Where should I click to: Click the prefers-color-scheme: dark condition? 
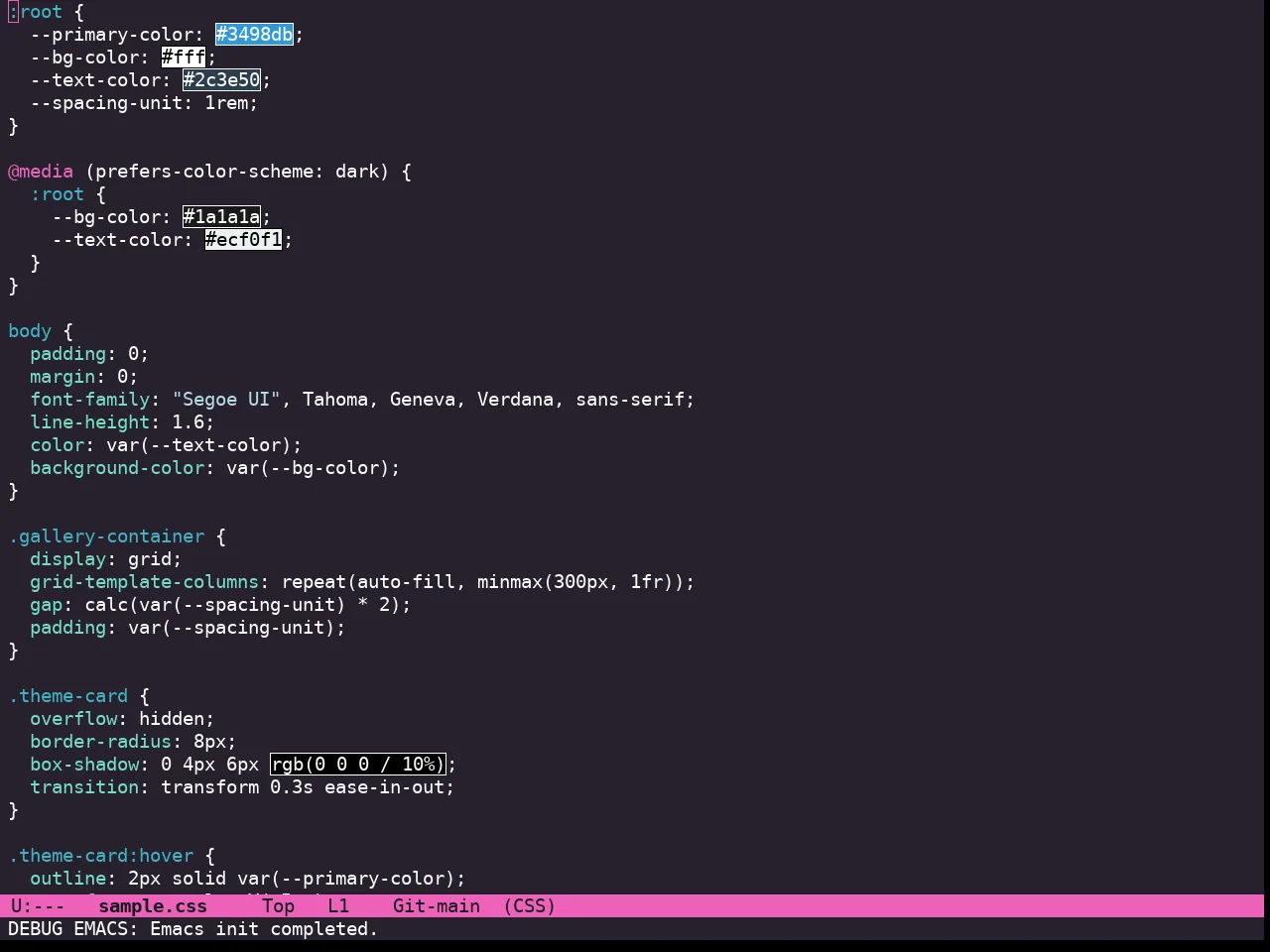[x=237, y=172]
